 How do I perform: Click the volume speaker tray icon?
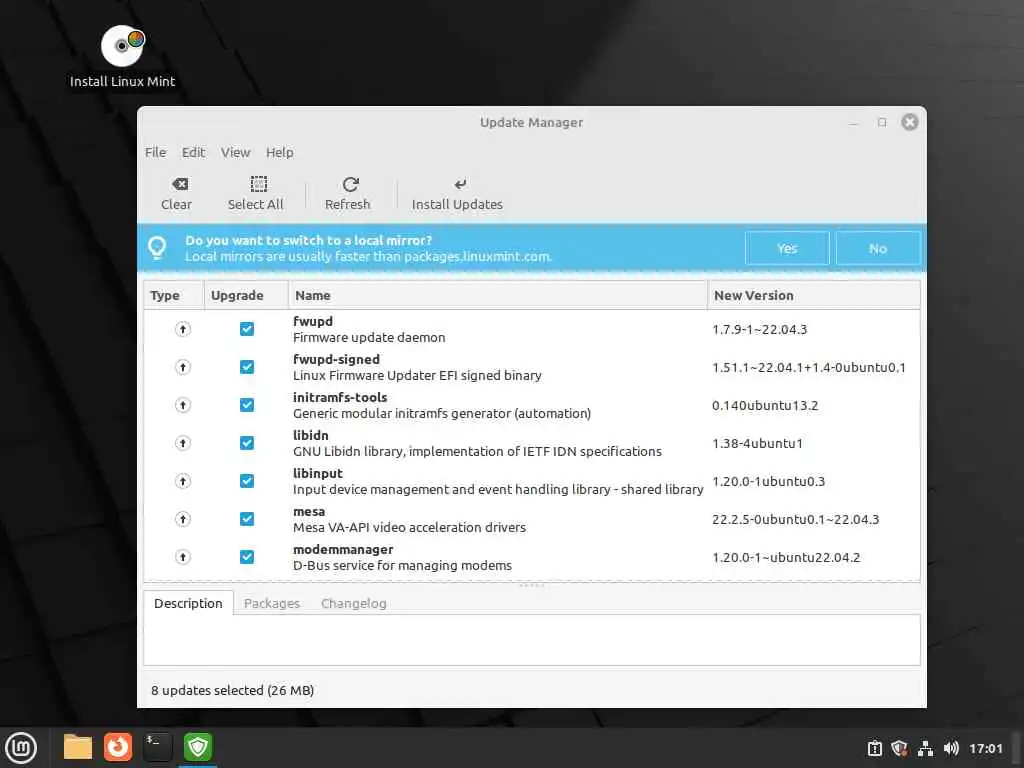(951, 748)
